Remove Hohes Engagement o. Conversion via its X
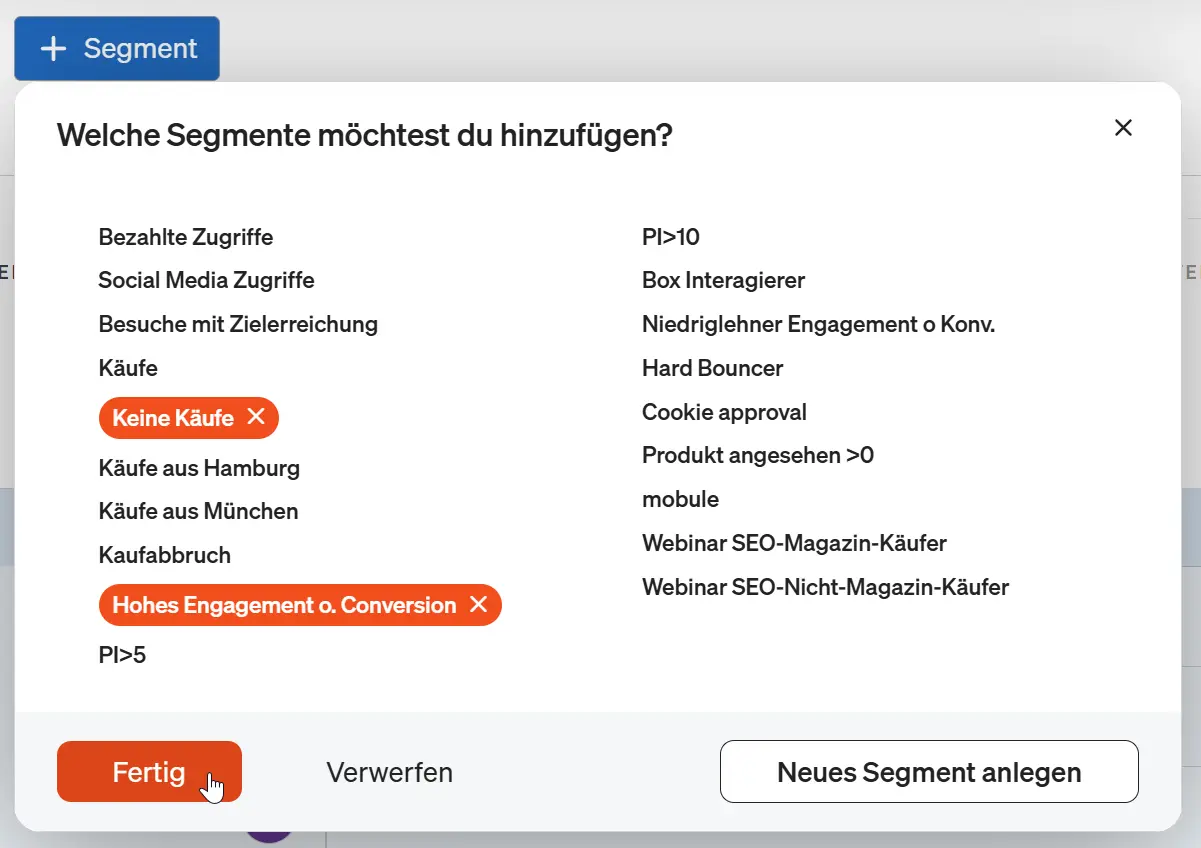This screenshot has height=848, width=1201. pyautogui.click(x=479, y=605)
